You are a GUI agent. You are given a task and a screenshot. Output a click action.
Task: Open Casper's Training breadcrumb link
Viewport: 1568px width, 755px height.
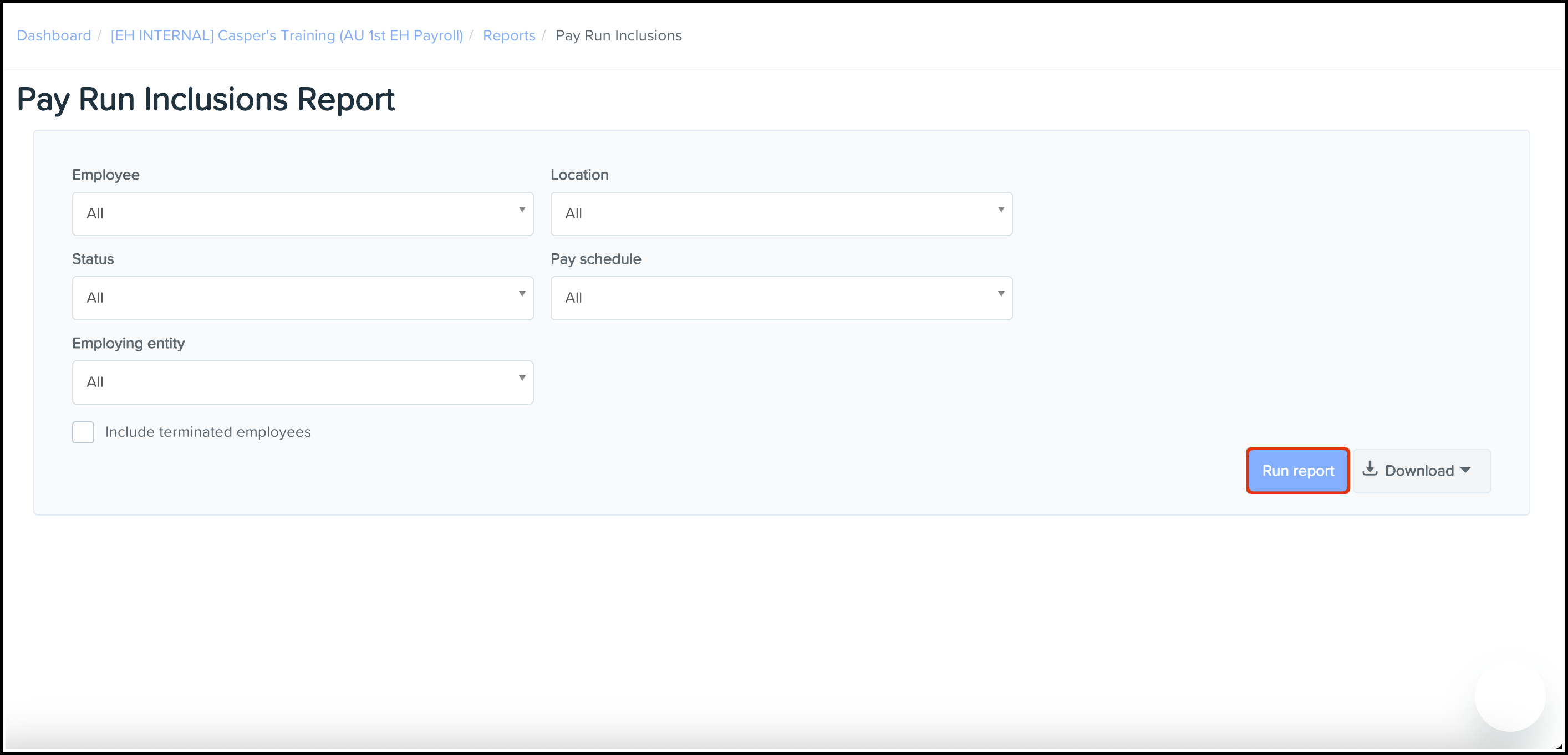click(x=287, y=35)
